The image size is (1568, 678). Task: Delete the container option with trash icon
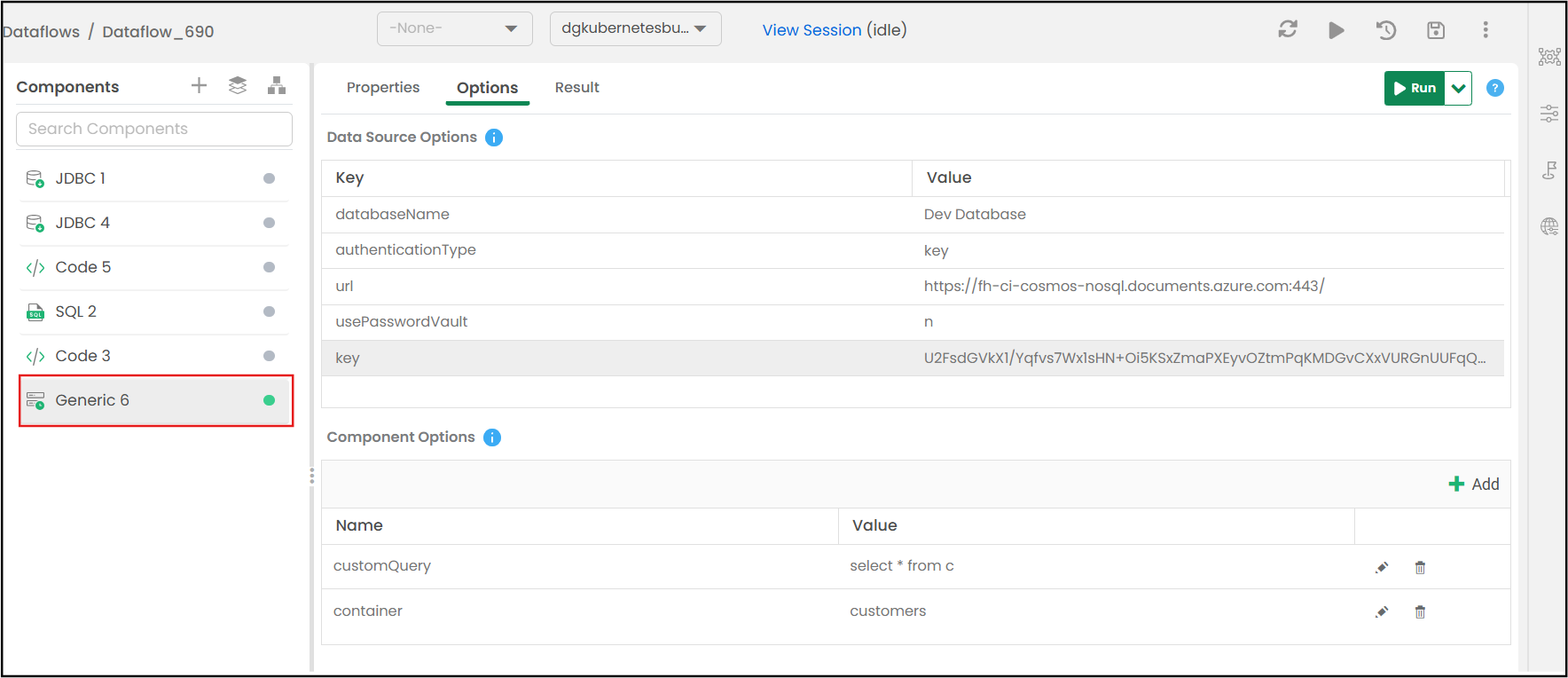click(x=1420, y=611)
